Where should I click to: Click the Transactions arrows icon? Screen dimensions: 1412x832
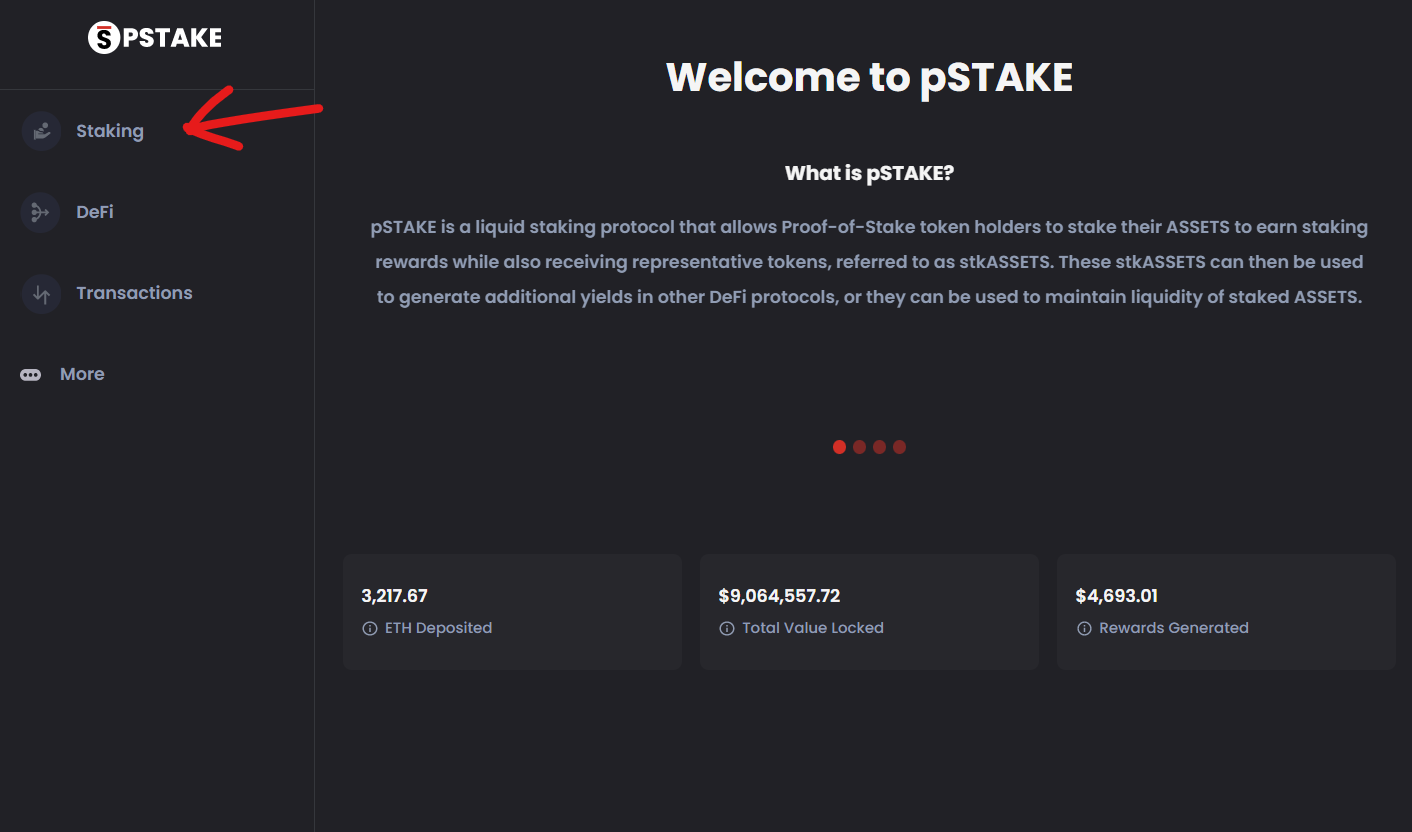(x=41, y=294)
